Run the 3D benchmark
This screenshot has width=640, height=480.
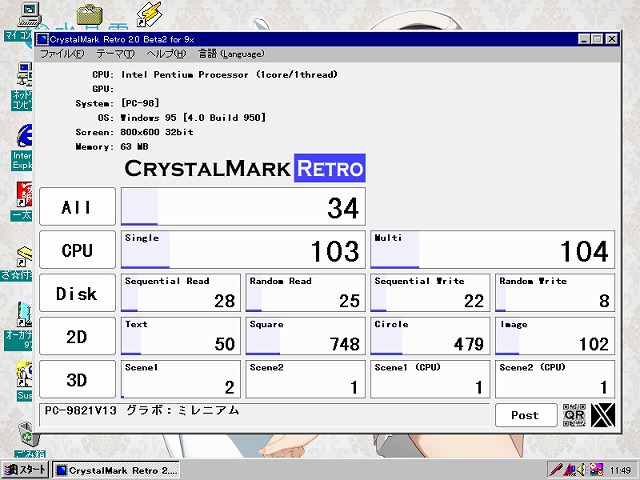(x=77, y=380)
